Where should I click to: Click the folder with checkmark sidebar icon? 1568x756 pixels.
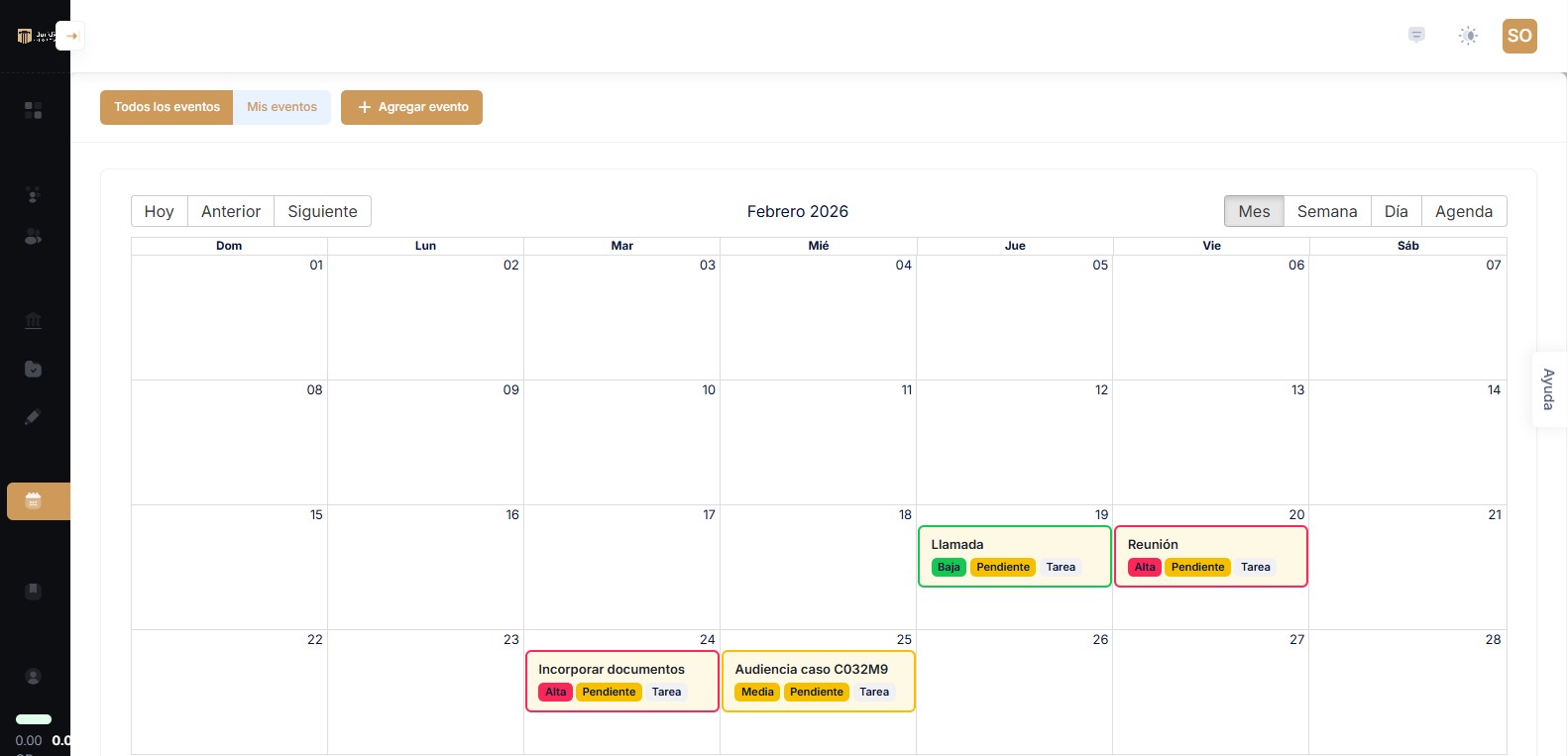coord(33,369)
